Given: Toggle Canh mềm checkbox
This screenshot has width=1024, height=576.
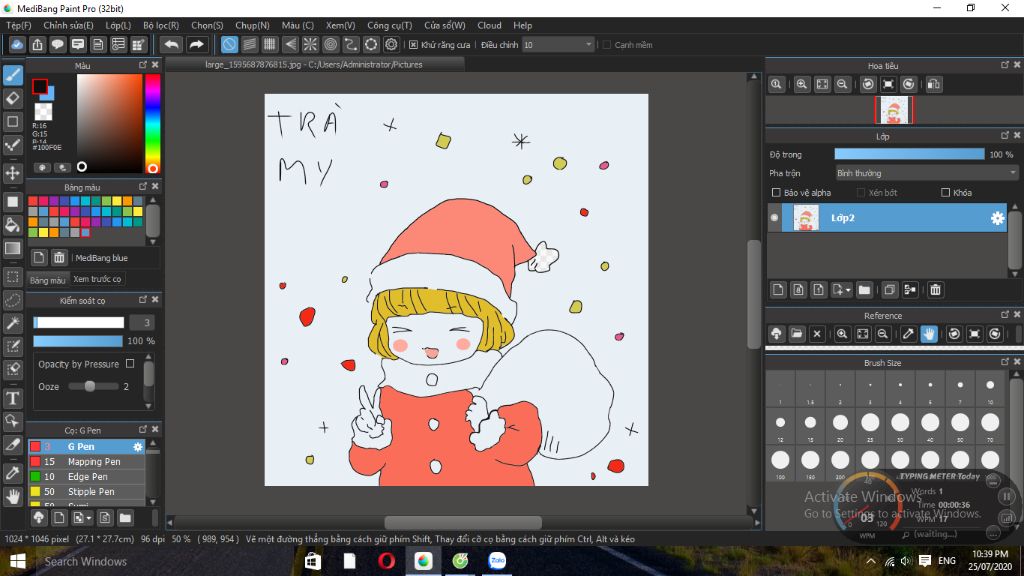Looking at the screenshot, I should [x=607, y=44].
